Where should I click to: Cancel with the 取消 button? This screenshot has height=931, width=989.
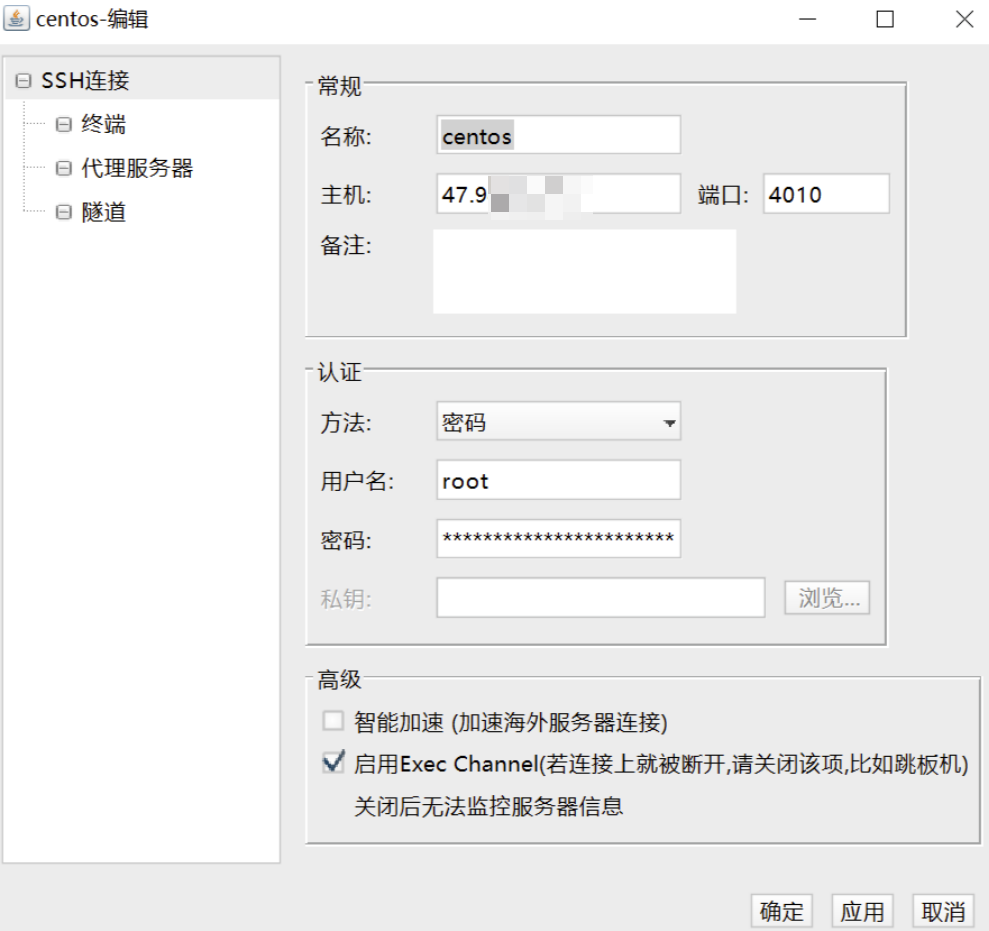(x=943, y=911)
